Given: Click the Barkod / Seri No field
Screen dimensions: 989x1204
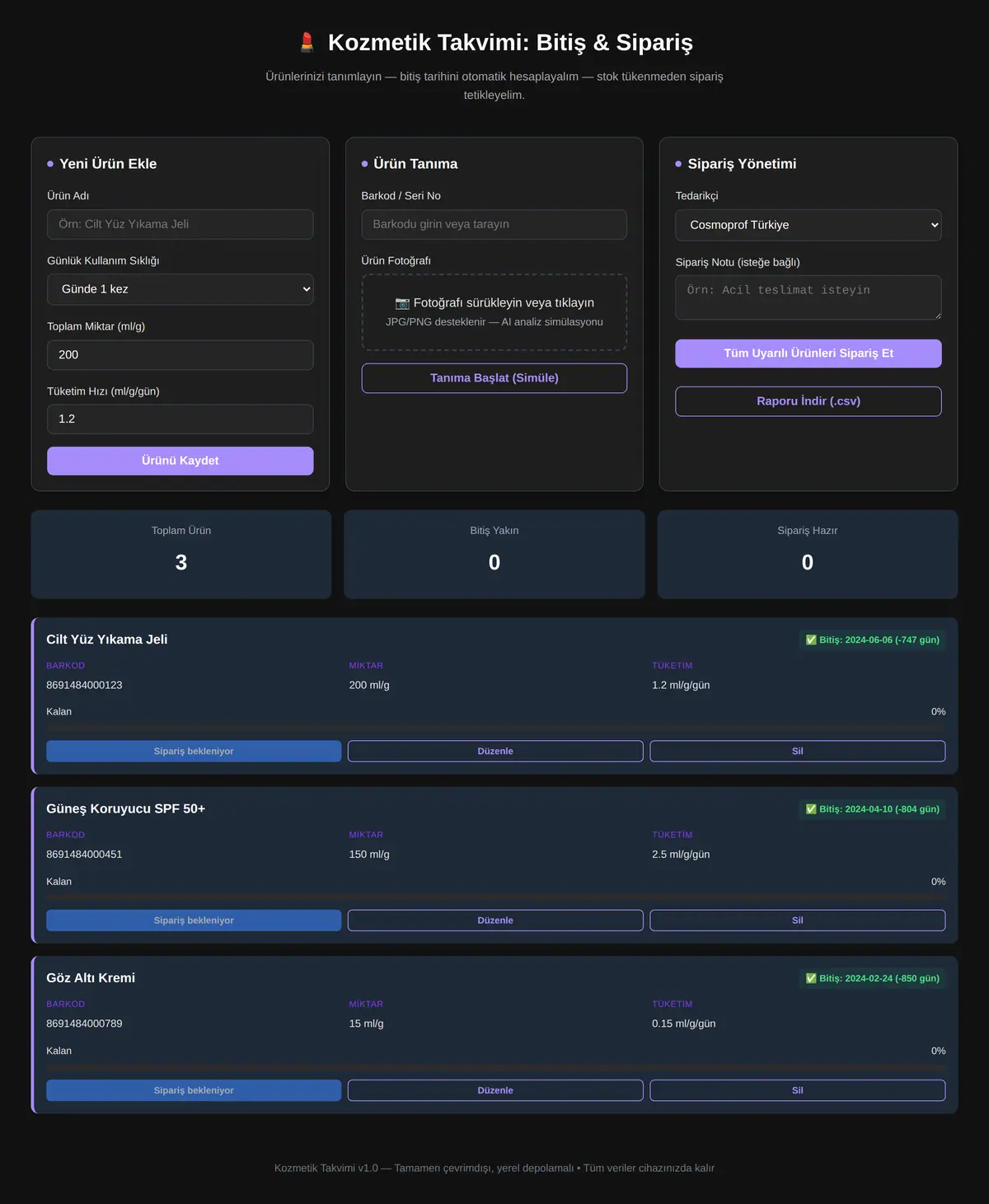Looking at the screenshot, I should pos(494,224).
